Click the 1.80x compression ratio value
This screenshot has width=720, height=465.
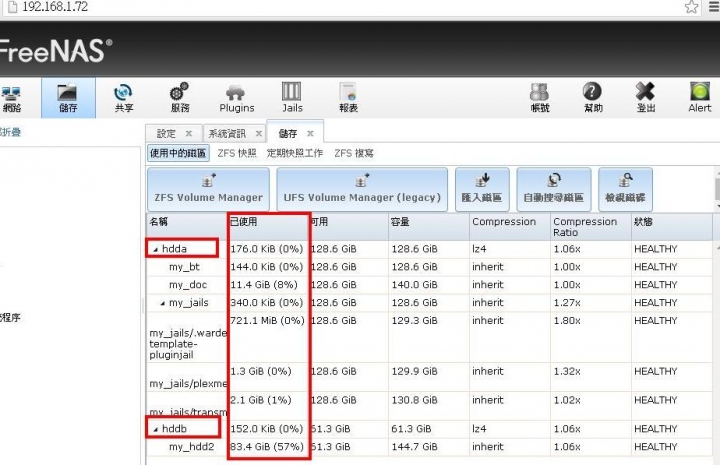click(x=567, y=320)
